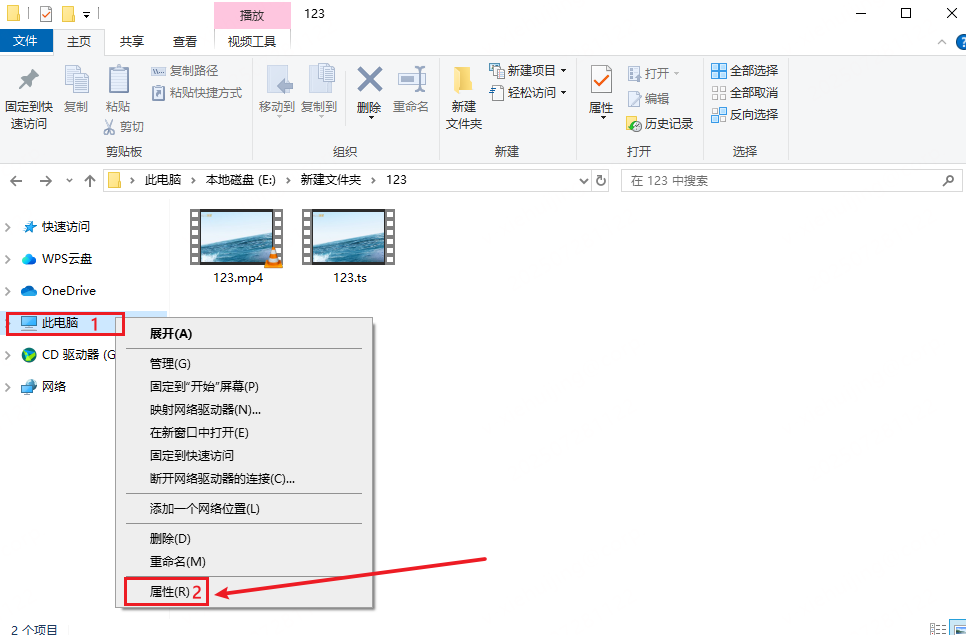This screenshot has width=966, height=635.
Task: Click the search magnifier icon
Action: click(949, 180)
